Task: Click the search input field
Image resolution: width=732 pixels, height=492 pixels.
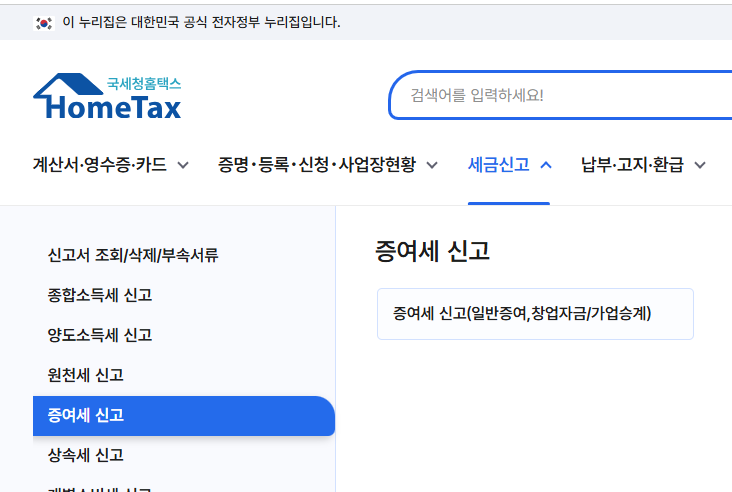Action: tap(560, 95)
